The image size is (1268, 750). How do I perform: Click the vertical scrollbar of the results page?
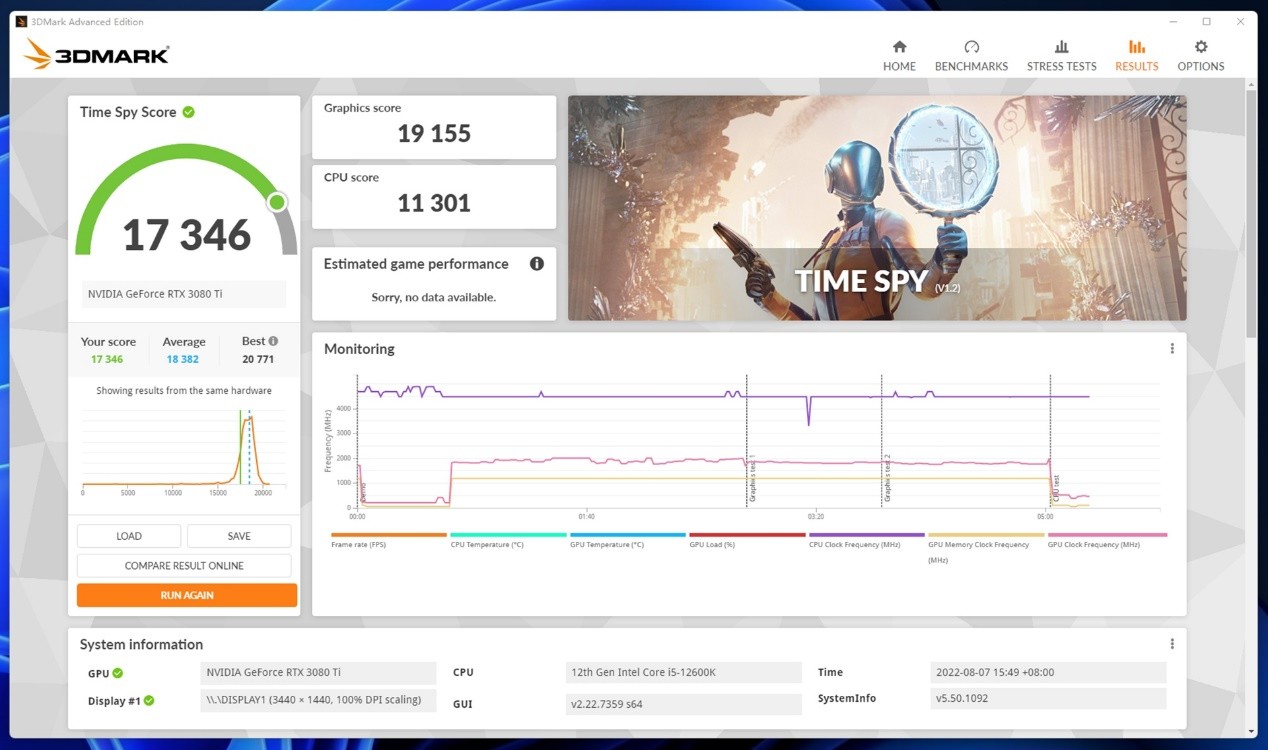click(x=1251, y=213)
